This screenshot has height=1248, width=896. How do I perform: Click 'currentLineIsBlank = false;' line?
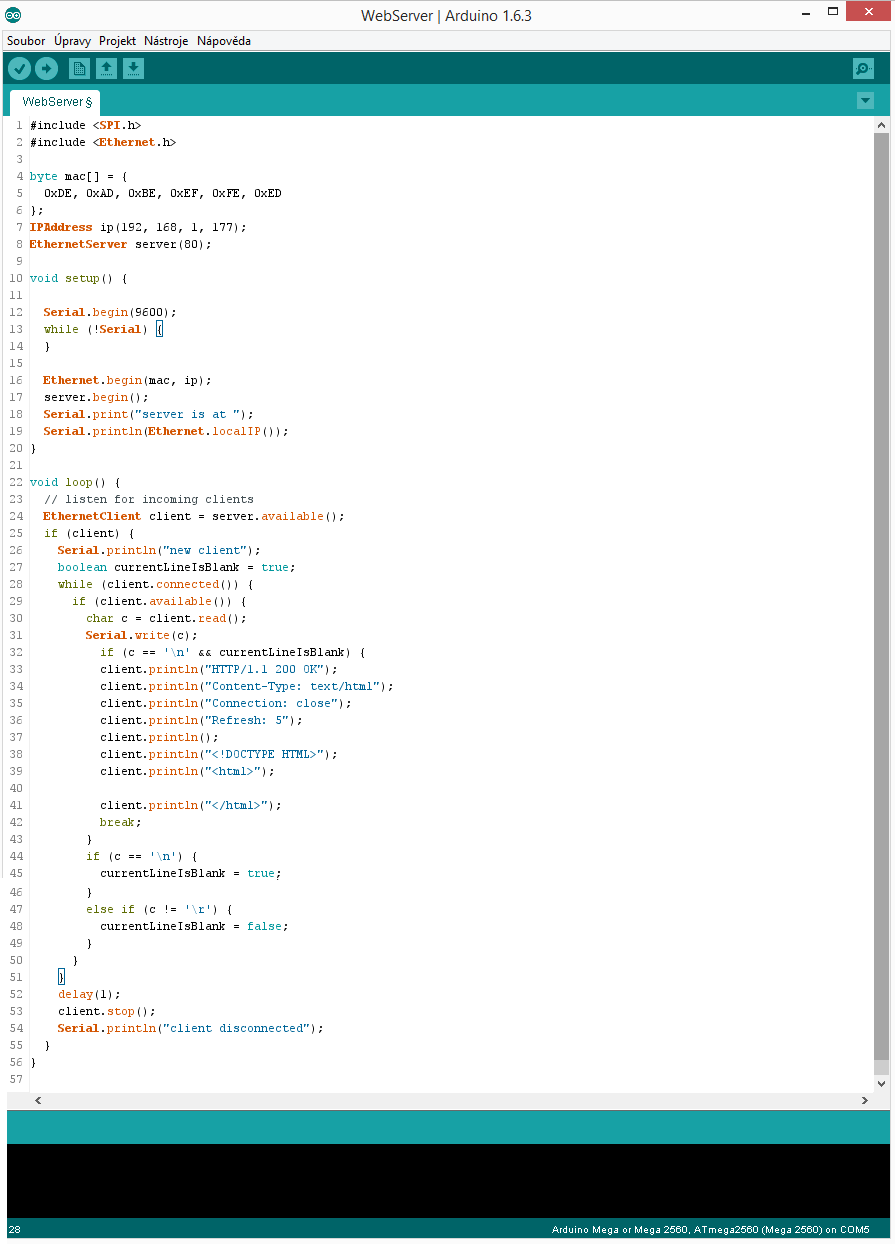(194, 926)
